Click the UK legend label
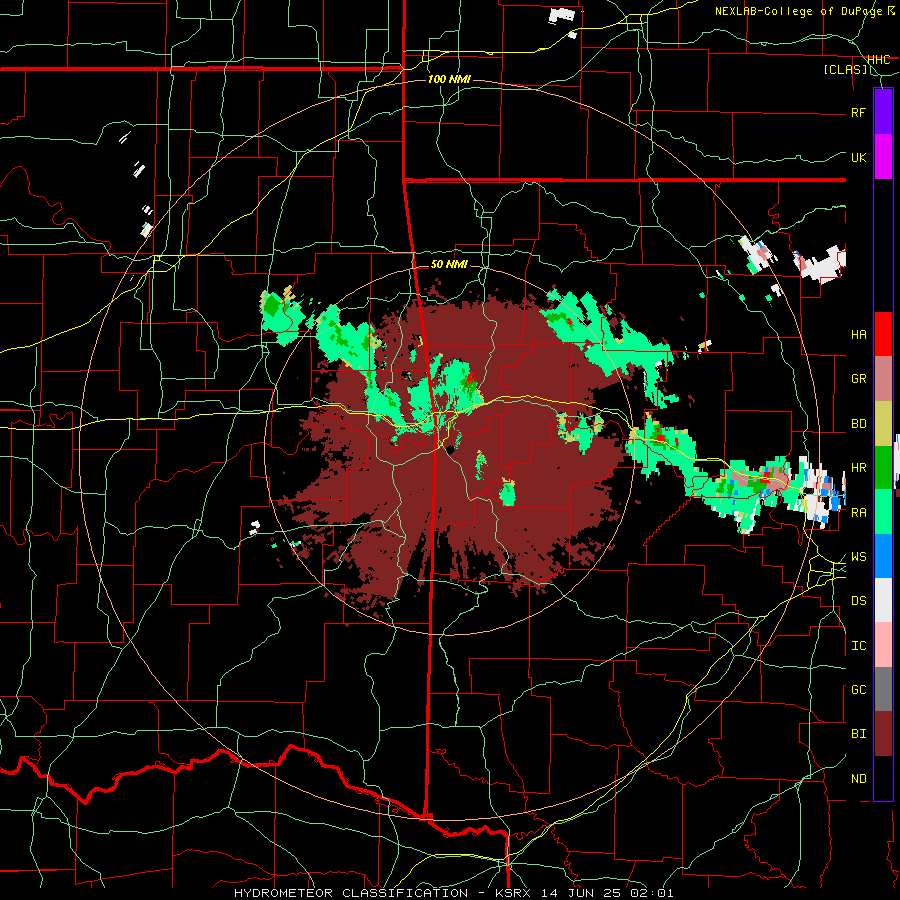The height and width of the screenshot is (900, 900). point(859,157)
